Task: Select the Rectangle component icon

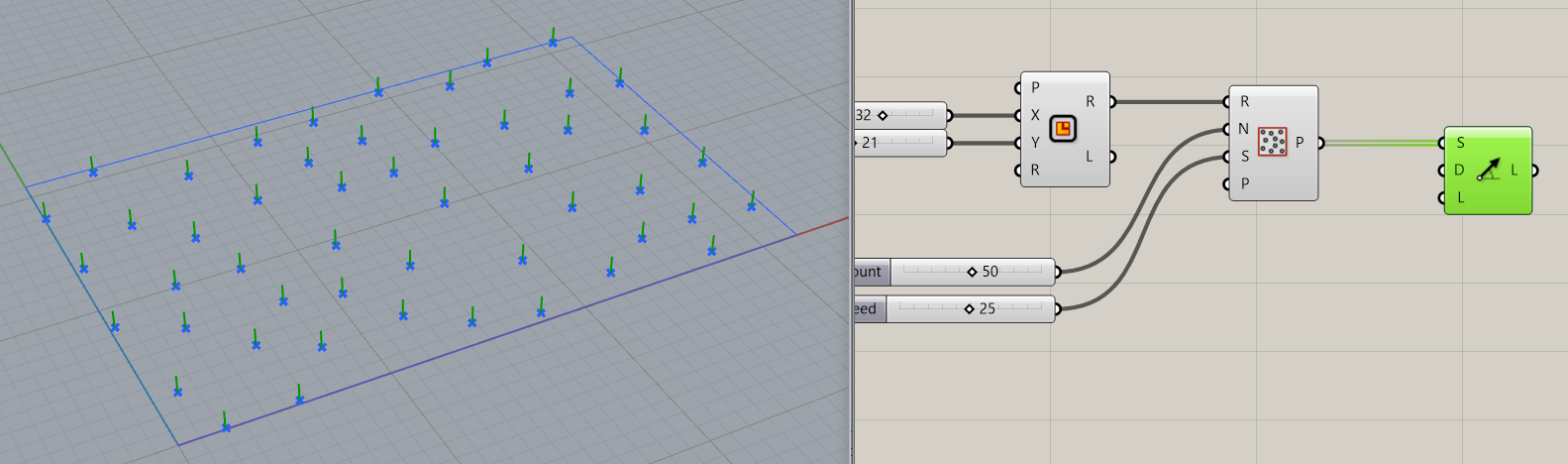Action: click(x=1063, y=129)
